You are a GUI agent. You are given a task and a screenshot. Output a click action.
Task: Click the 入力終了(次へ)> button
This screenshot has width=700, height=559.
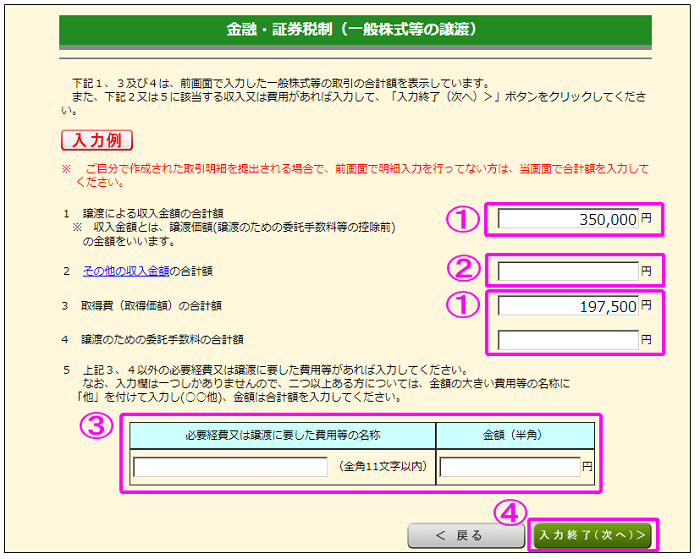[592, 535]
